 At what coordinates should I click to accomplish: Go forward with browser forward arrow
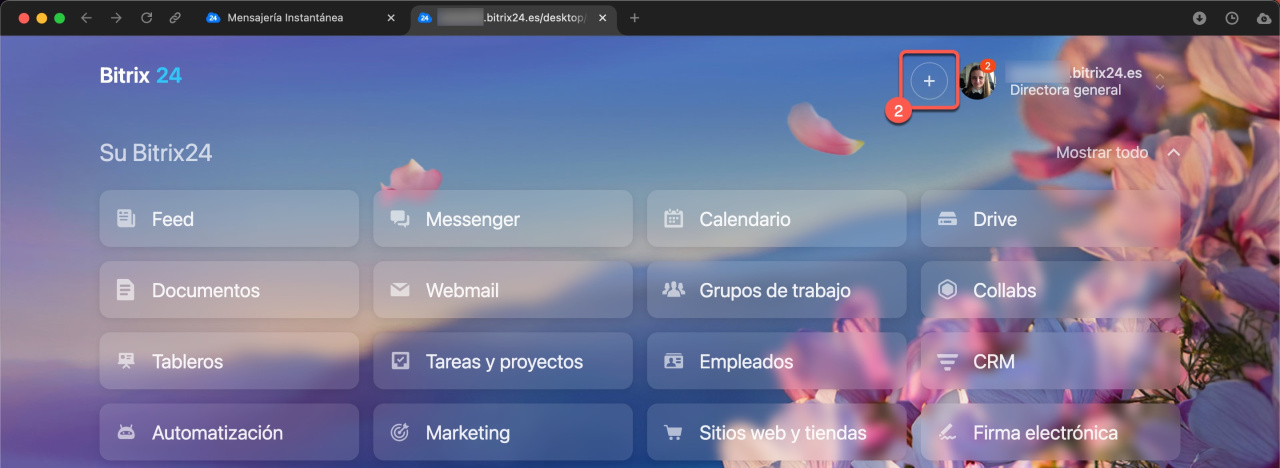tap(116, 18)
